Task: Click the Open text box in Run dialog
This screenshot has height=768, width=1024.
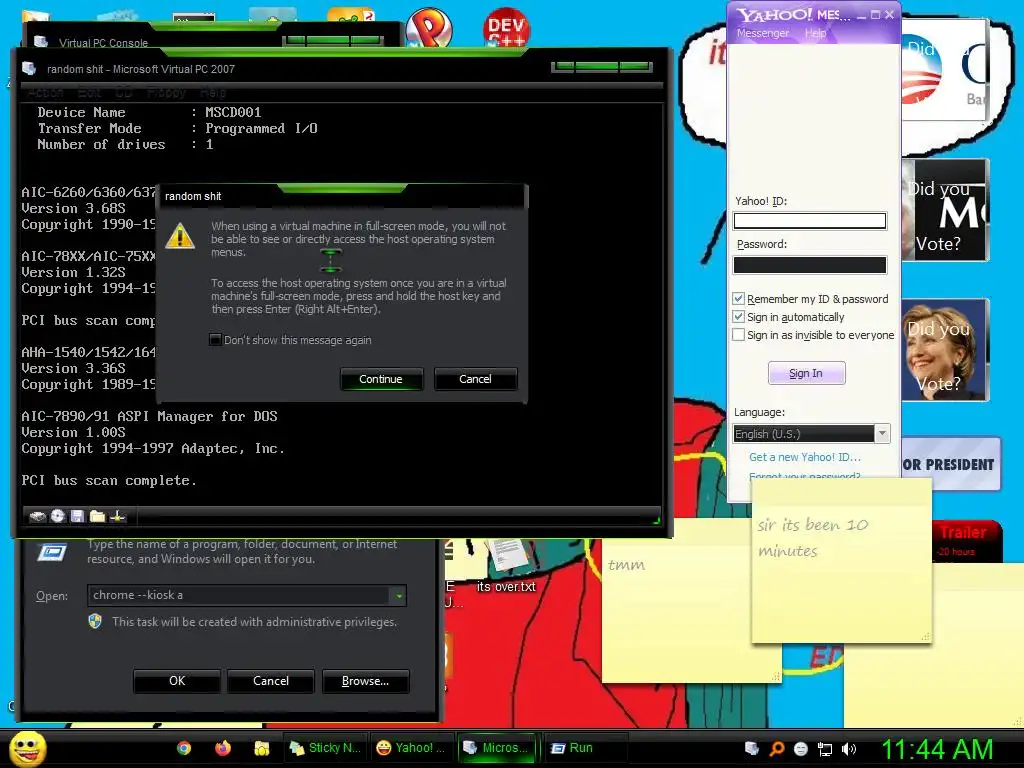Action: click(239, 595)
